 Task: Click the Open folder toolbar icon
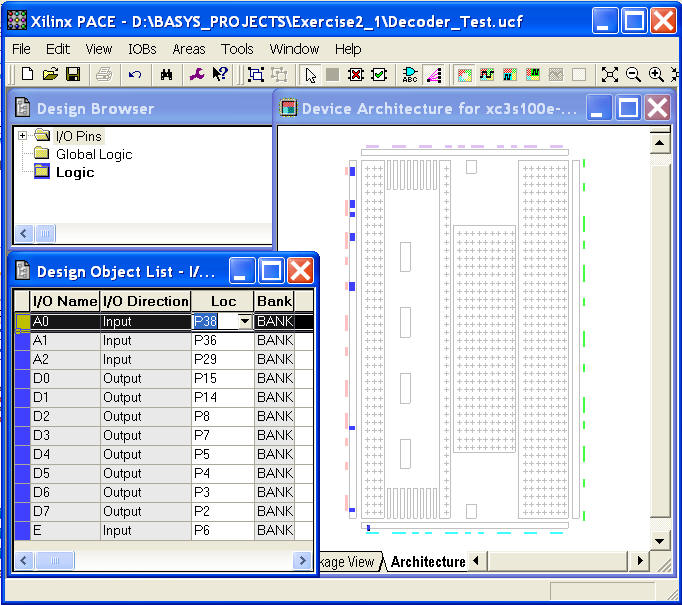50,74
